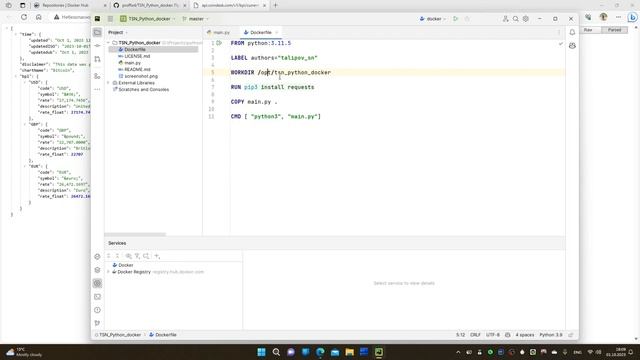Click the Group By icon in Services

click(128, 256)
